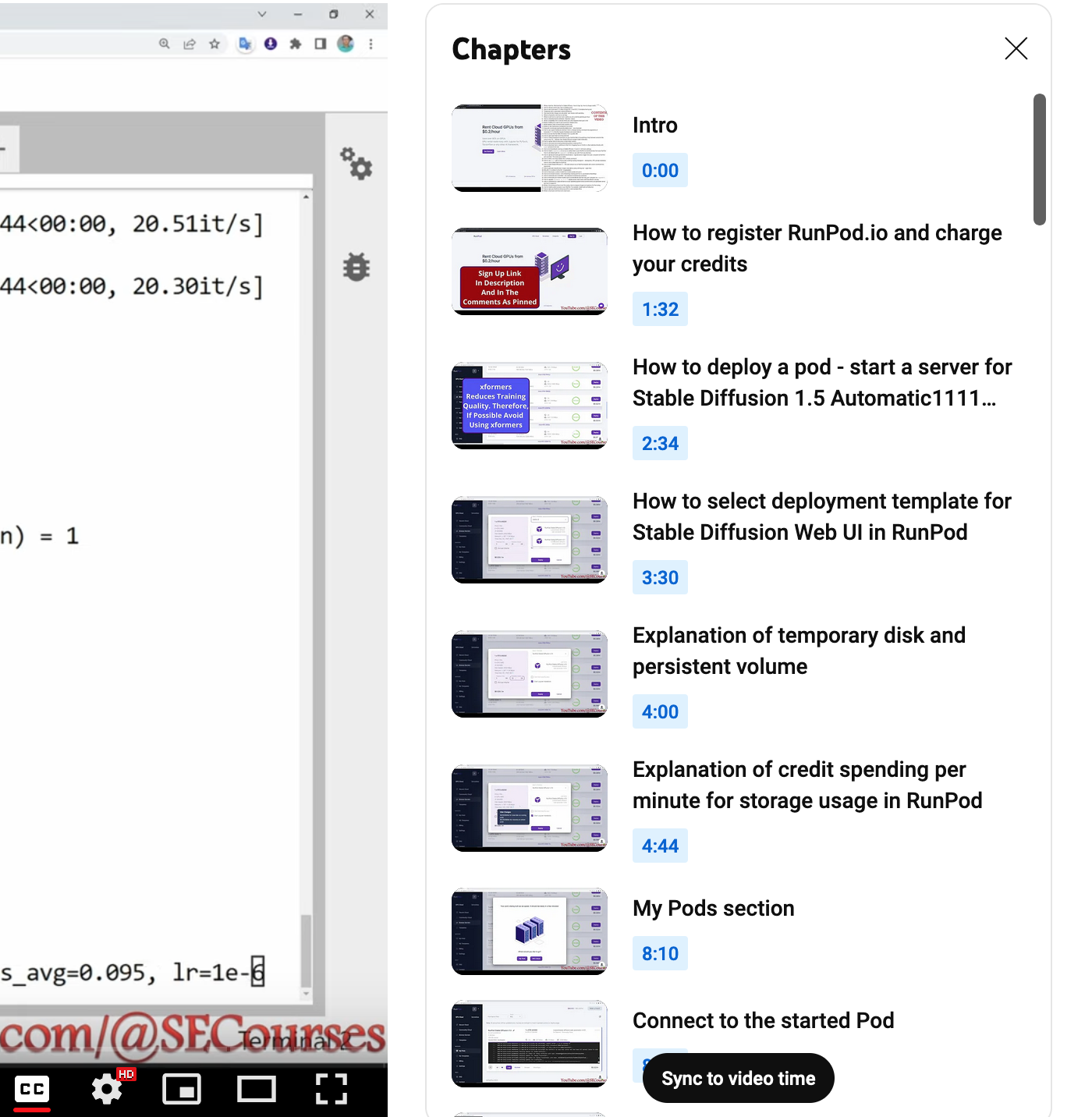Toggle closed captions with the CC button
Screen dimensions: 1092x1117
[32, 1089]
